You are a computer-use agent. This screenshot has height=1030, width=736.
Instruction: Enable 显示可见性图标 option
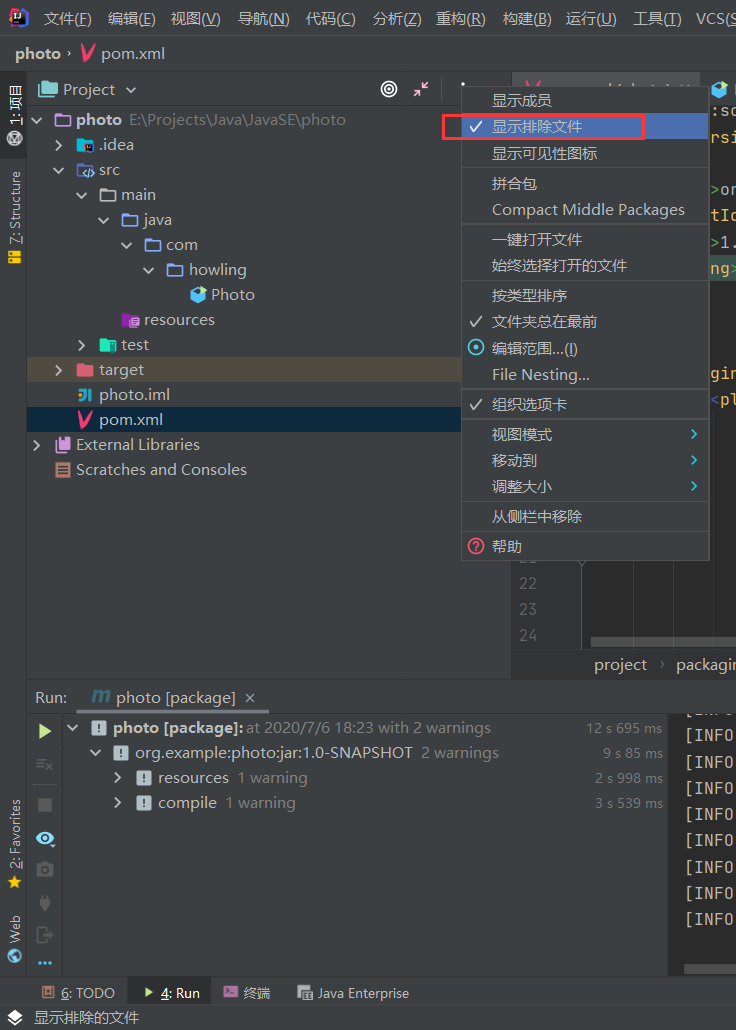[585, 154]
